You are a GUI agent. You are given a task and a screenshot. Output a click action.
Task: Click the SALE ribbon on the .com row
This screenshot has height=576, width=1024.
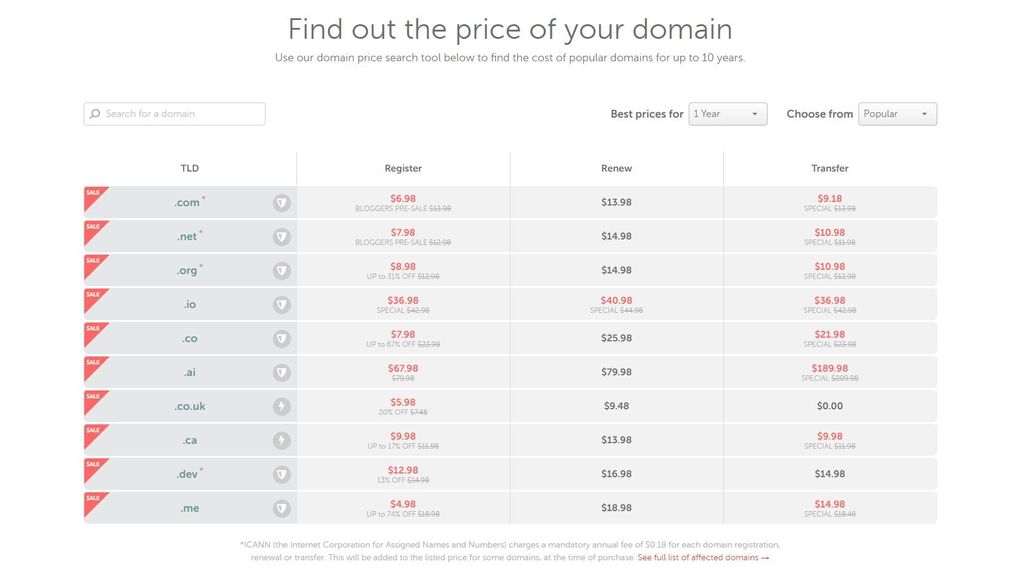point(94,194)
